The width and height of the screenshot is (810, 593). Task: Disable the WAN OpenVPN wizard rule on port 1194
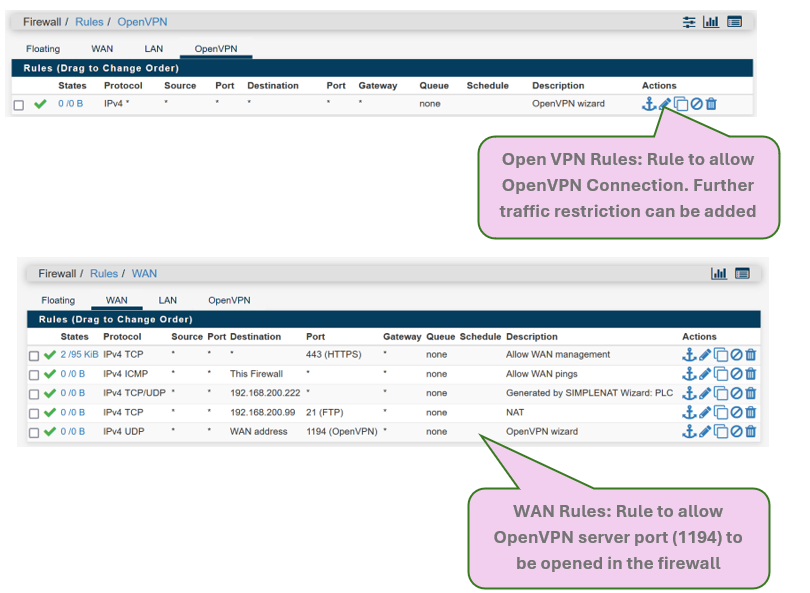tap(736, 431)
